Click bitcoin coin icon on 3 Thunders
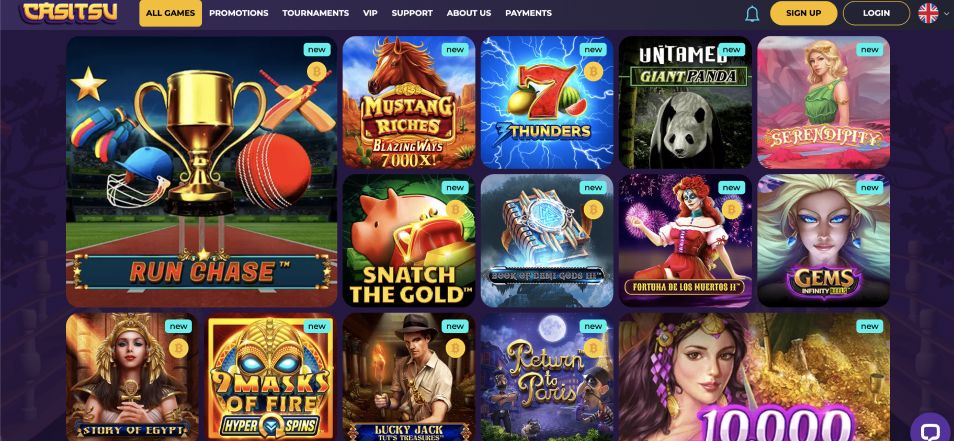The height and width of the screenshot is (441, 954). coord(593,72)
